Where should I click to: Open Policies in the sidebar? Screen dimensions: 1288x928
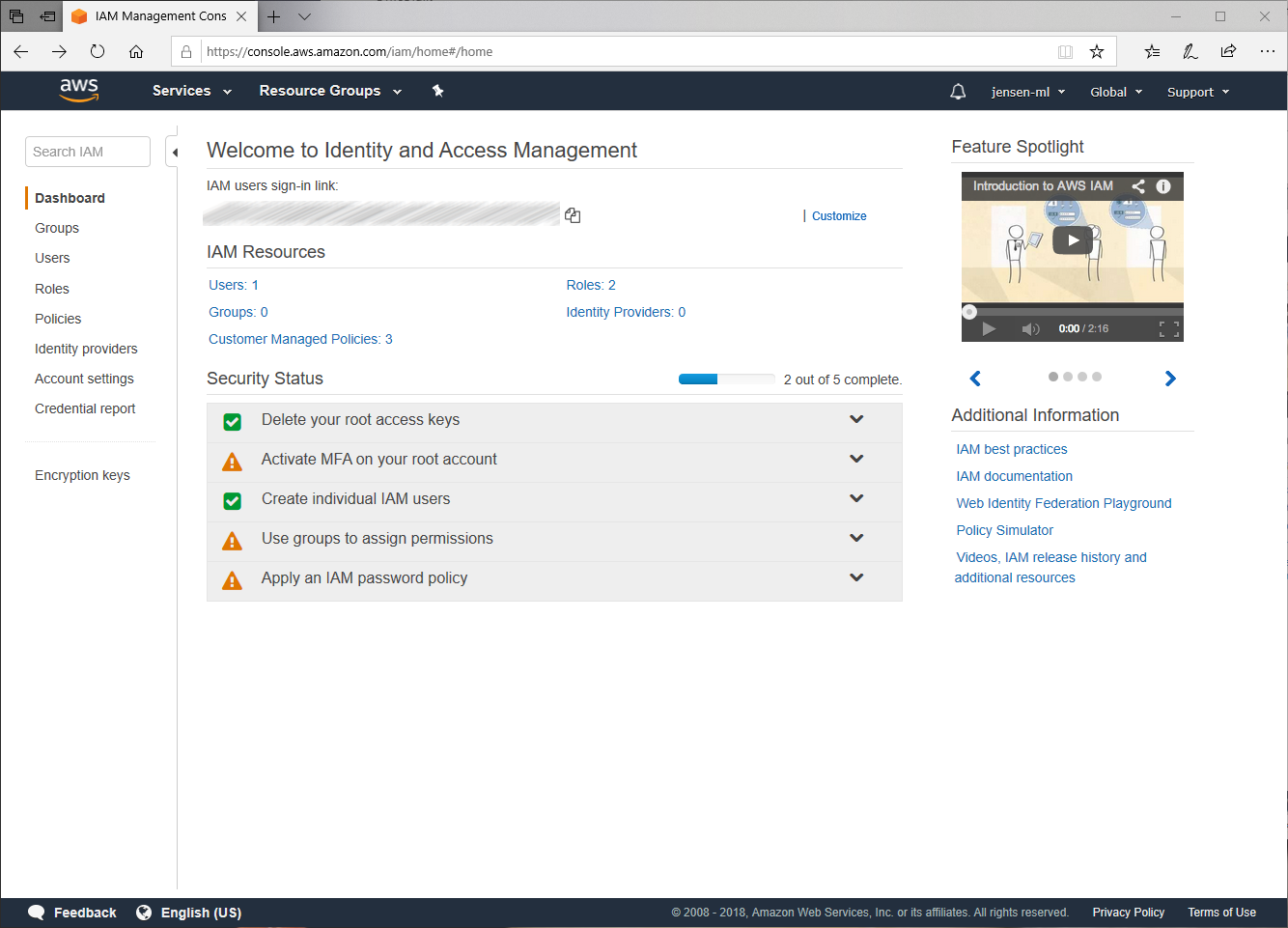58,319
